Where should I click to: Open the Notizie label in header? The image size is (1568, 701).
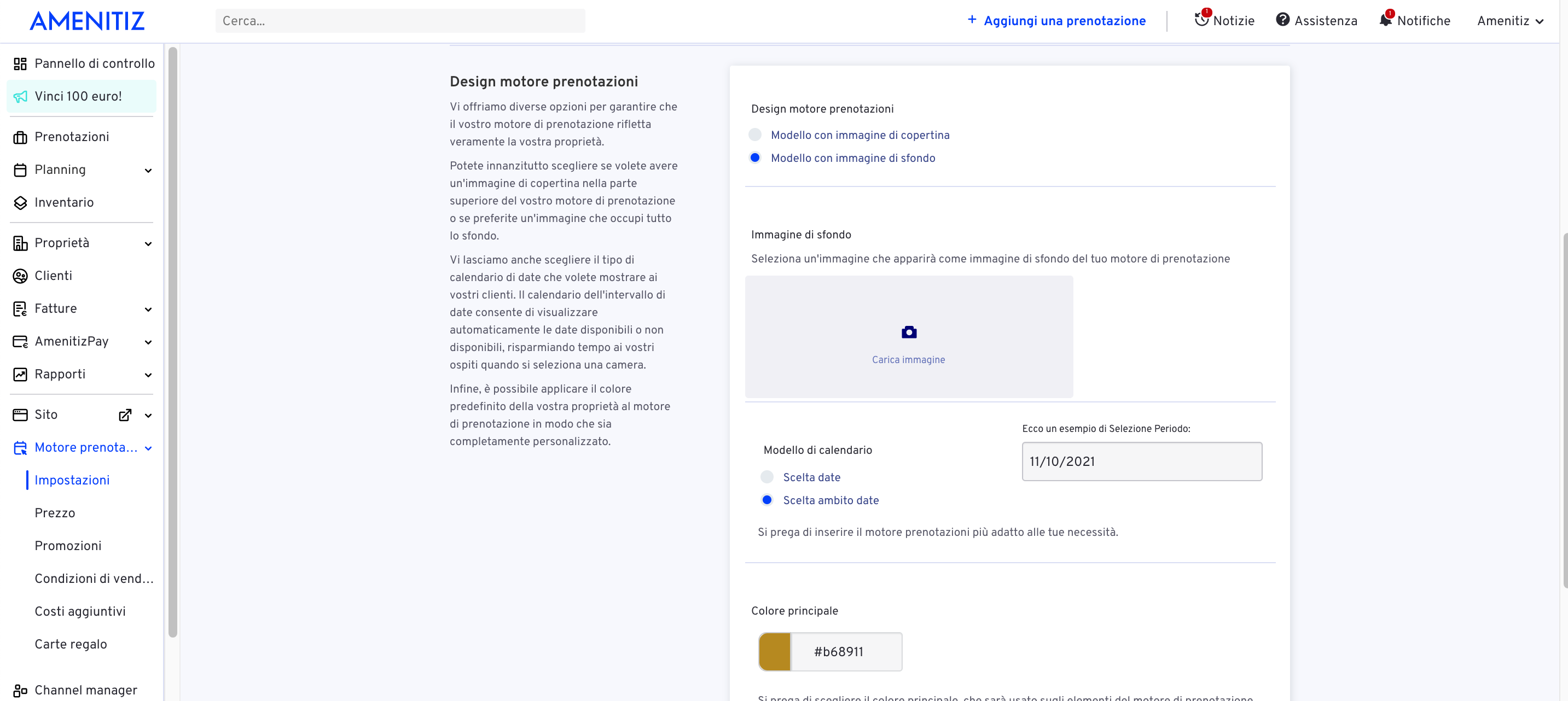point(1234,21)
